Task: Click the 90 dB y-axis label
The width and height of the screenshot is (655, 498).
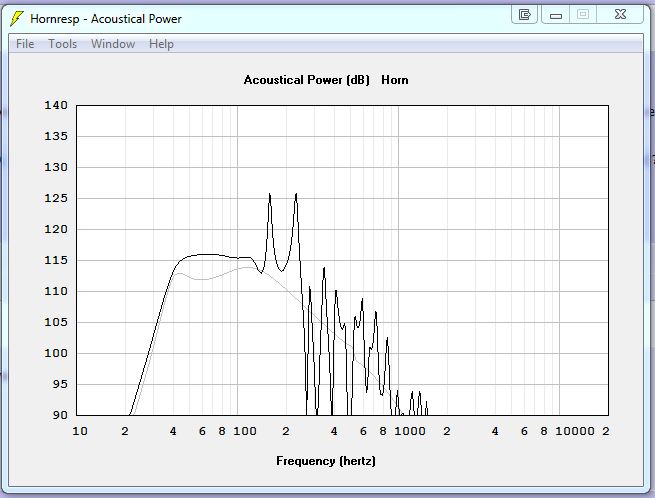Action: (x=60, y=415)
